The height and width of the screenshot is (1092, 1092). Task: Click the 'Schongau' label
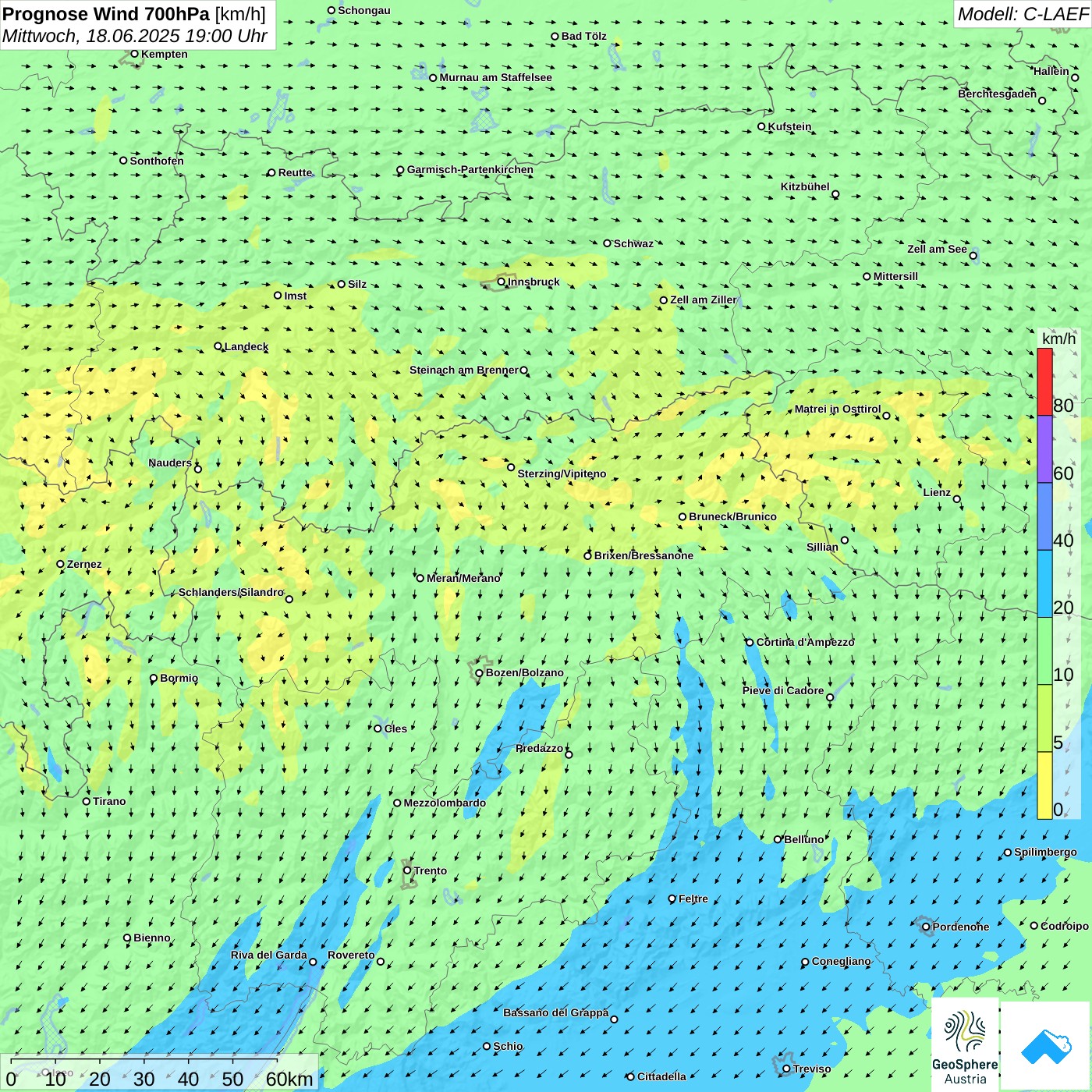click(x=364, y=10)
